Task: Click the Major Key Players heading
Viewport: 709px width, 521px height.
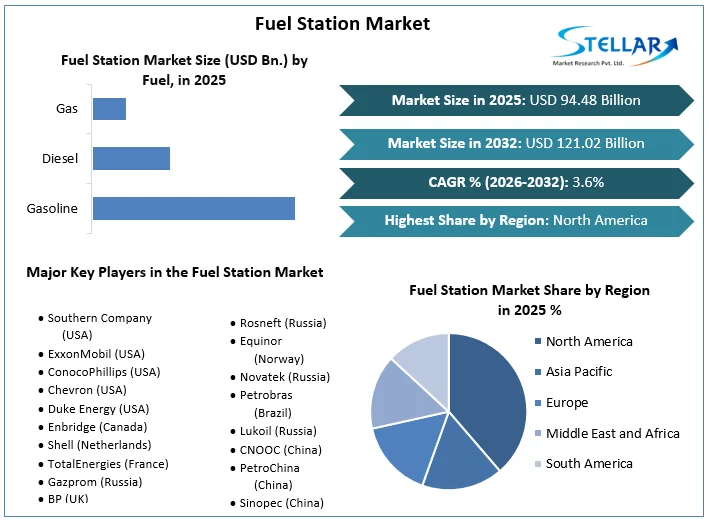Action: [x=175, y=272]
